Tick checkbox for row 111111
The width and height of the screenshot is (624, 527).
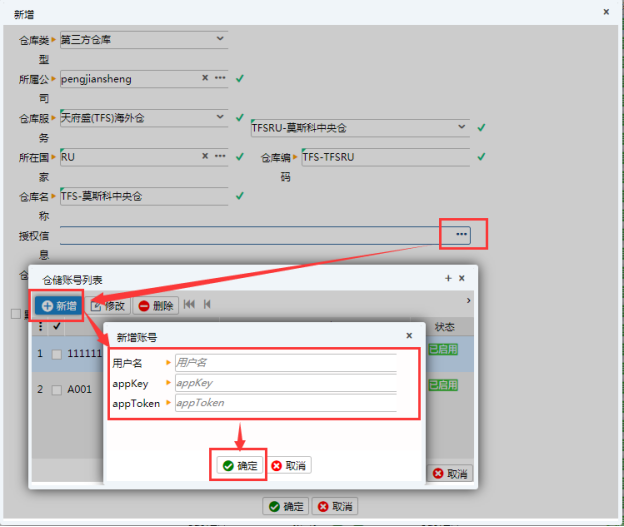(57, 354)
